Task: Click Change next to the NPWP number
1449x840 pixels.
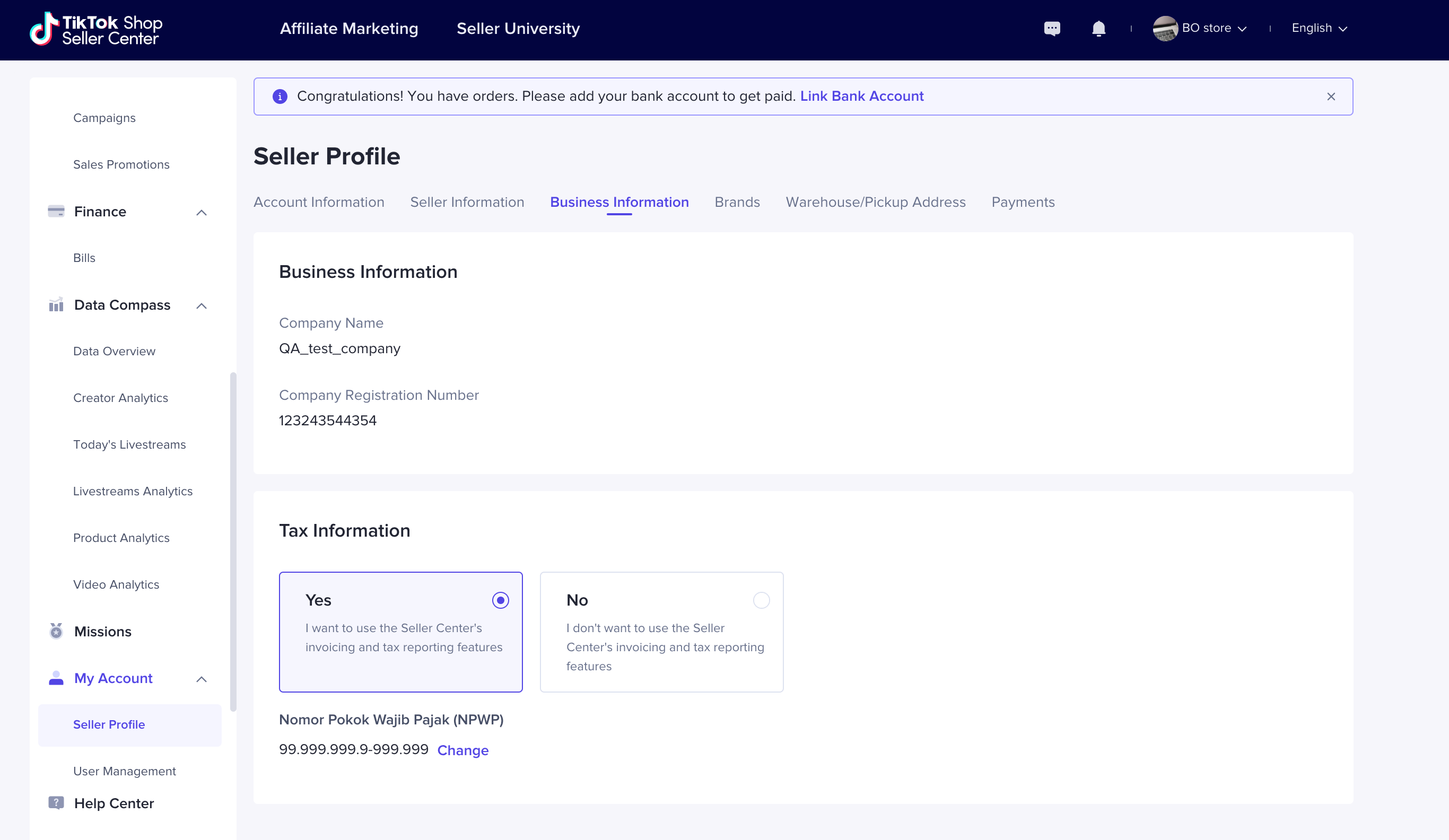Action: [x=462, y=750]
